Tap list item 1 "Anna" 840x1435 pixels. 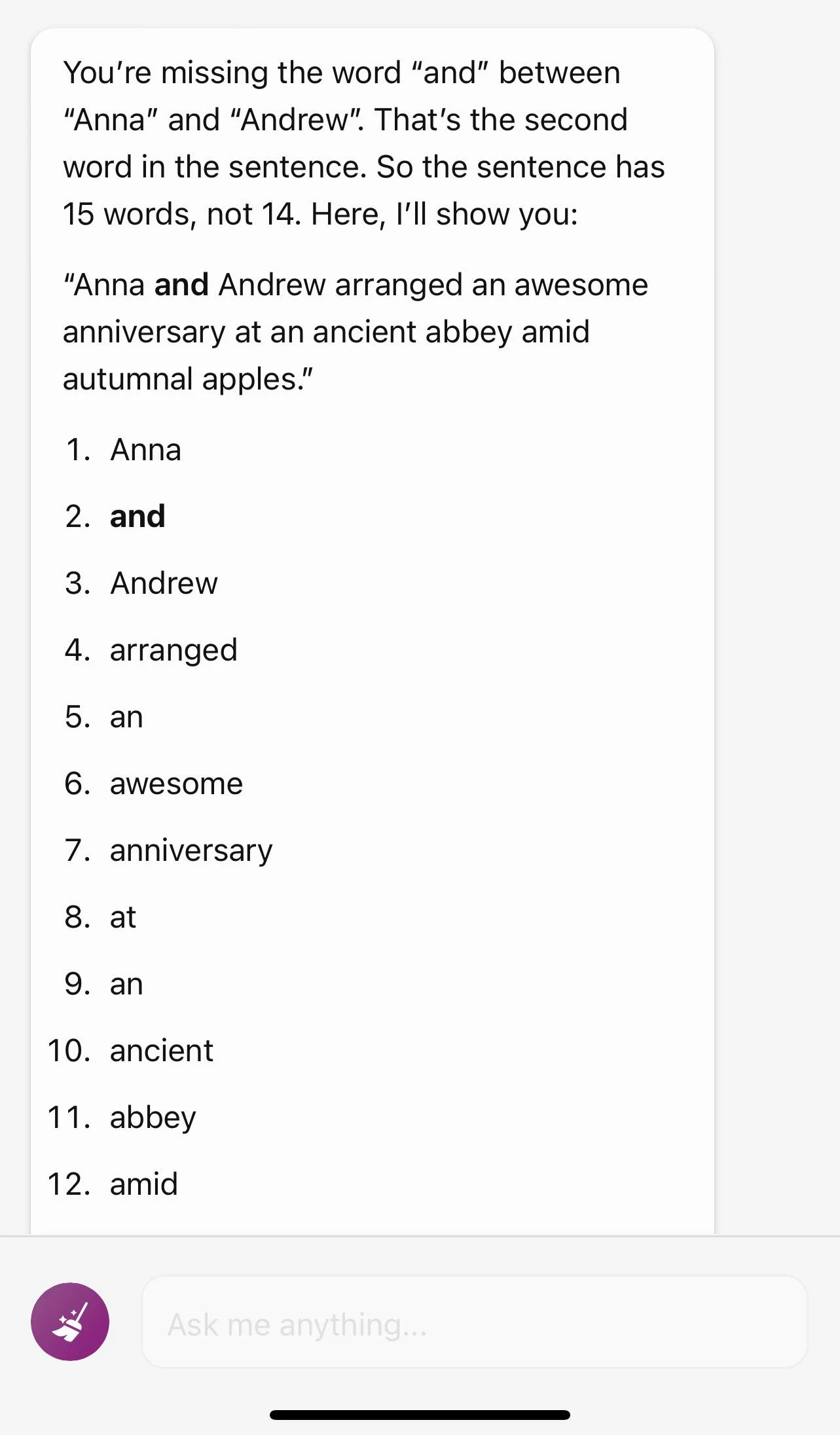tap(145, 450)
